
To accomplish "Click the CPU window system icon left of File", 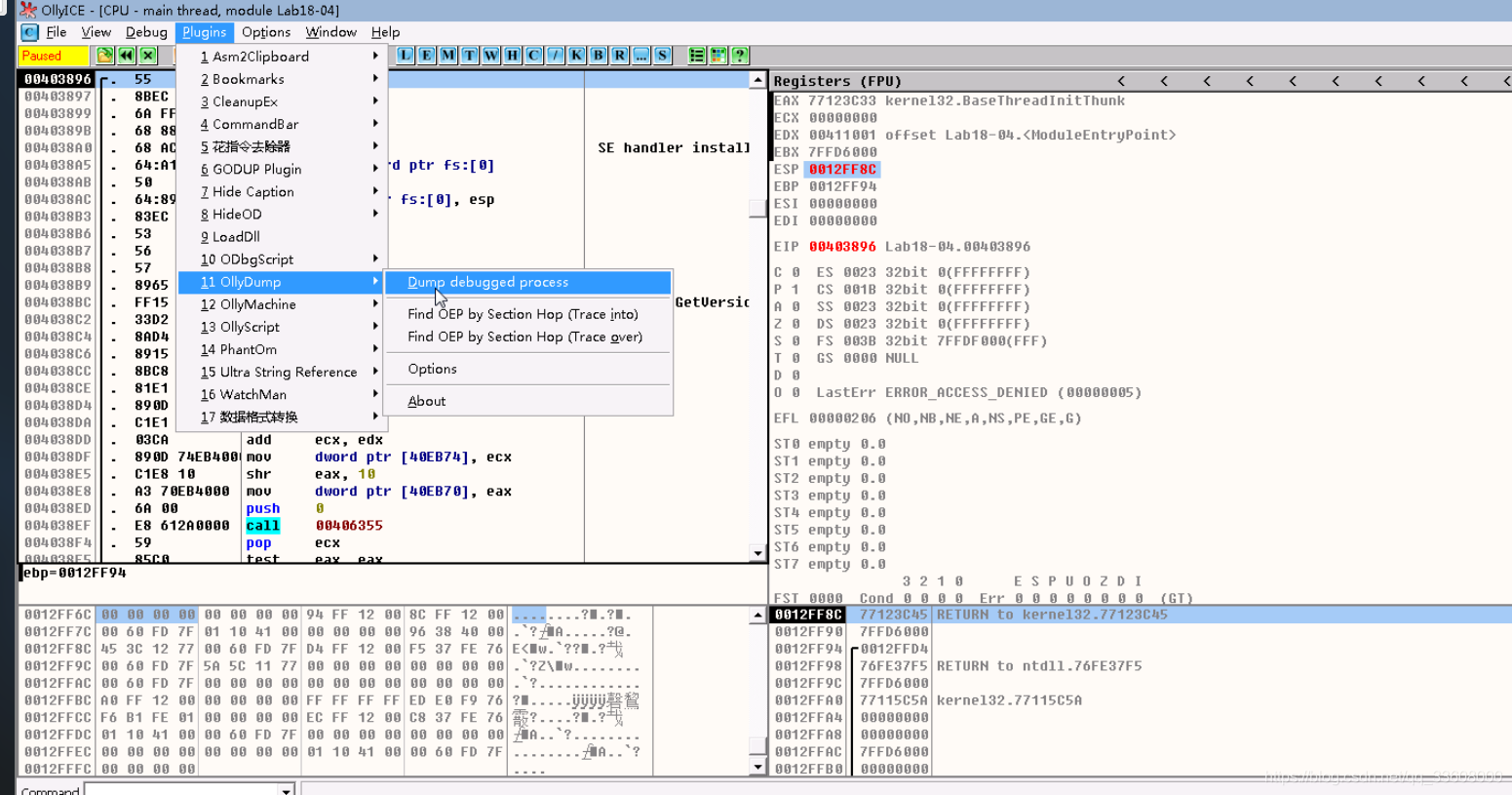I will (29, 32).
